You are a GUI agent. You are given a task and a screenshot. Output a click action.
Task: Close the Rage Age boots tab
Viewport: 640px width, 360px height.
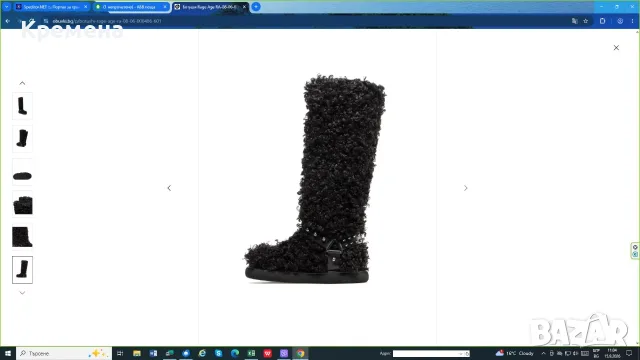244,7
